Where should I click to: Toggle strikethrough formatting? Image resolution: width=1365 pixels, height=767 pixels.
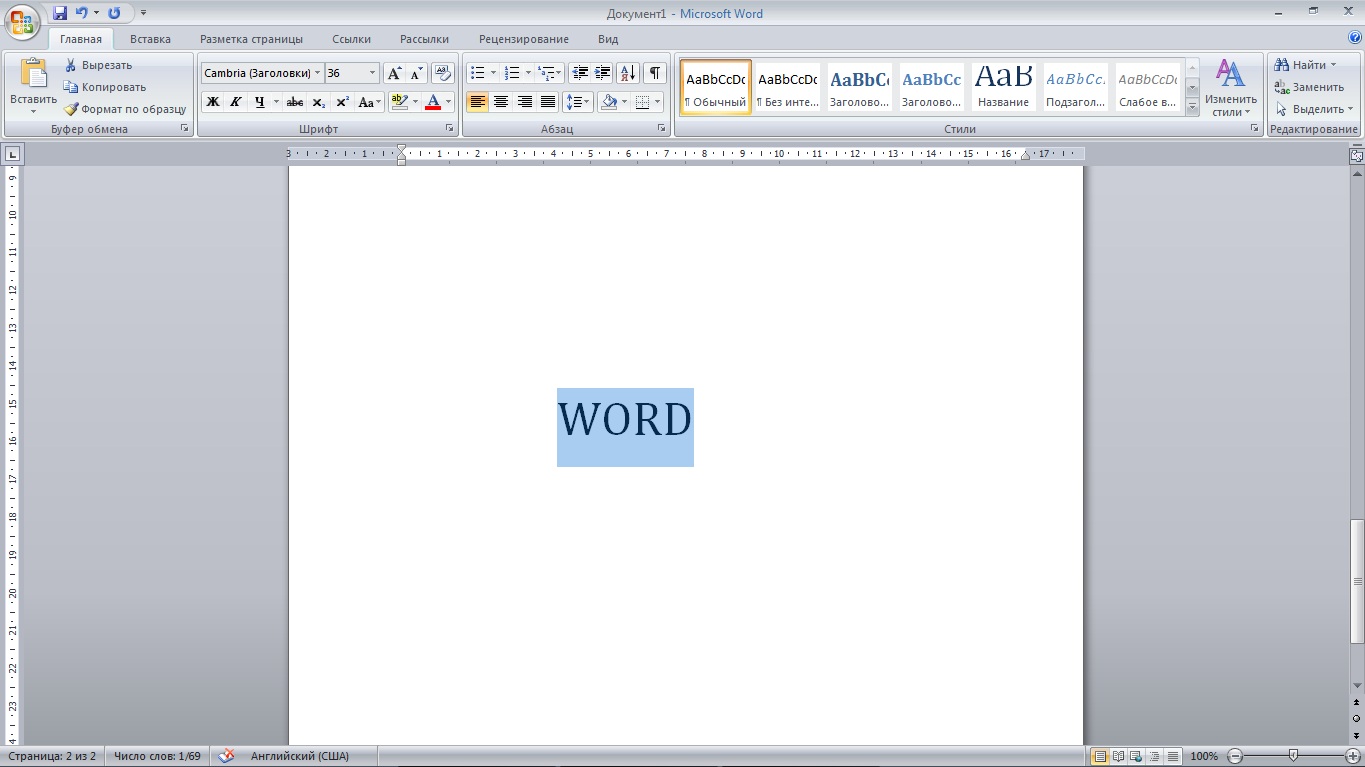point(295,102)
